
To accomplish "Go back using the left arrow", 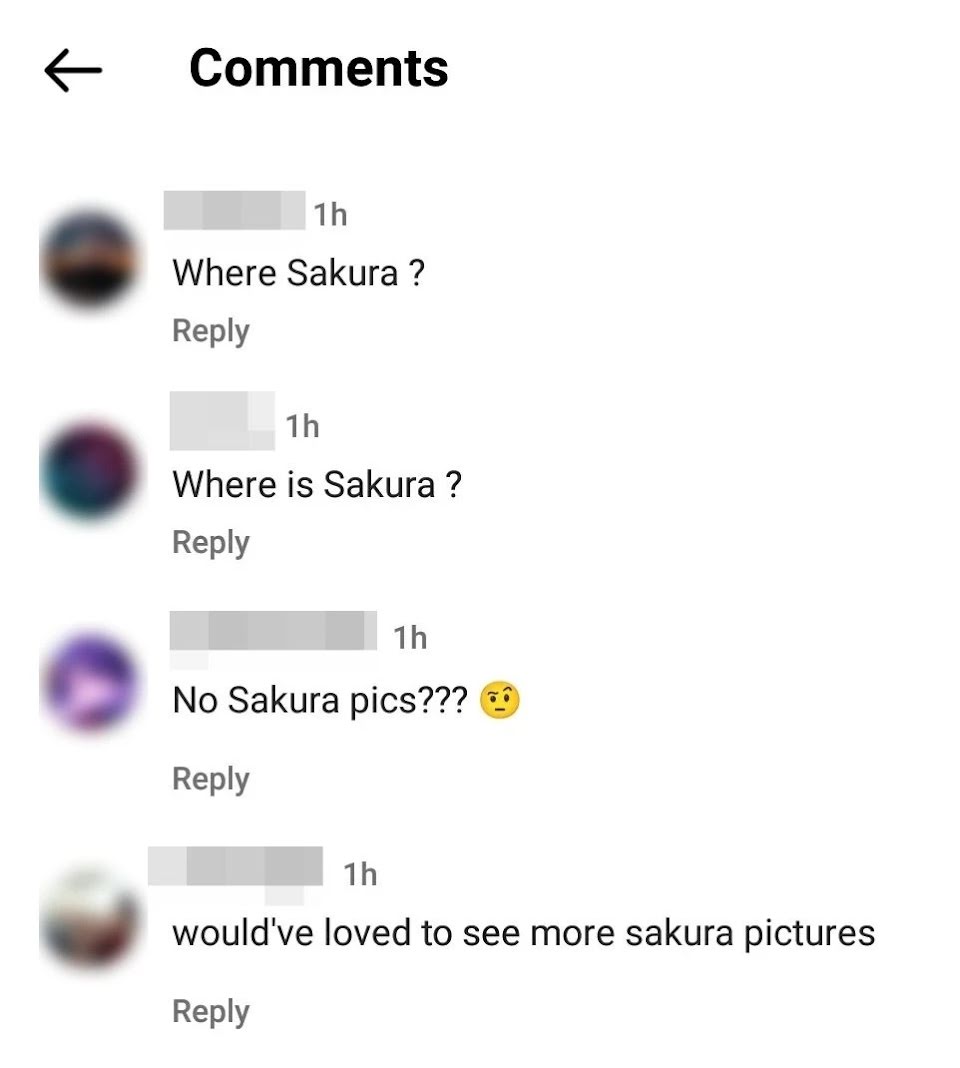I will click(x=73, y=69).
